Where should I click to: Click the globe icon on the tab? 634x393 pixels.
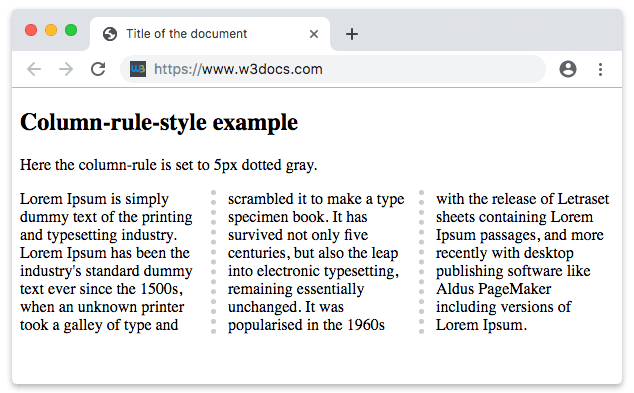(x=110, y=34)
